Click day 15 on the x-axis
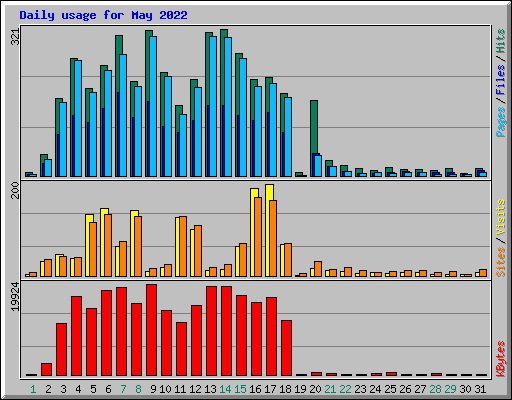 click(x=240, y=389)
